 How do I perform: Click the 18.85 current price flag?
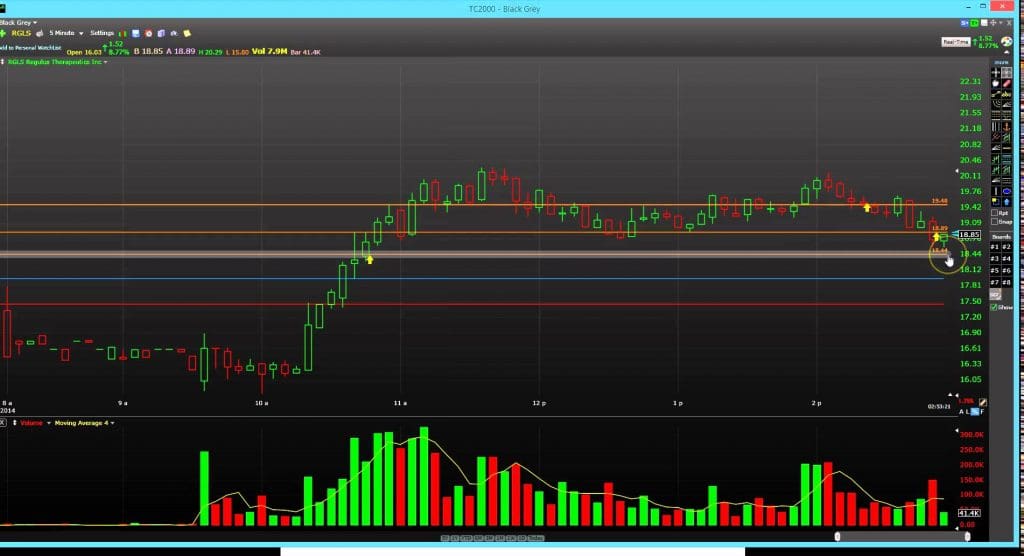pos(969,234)
